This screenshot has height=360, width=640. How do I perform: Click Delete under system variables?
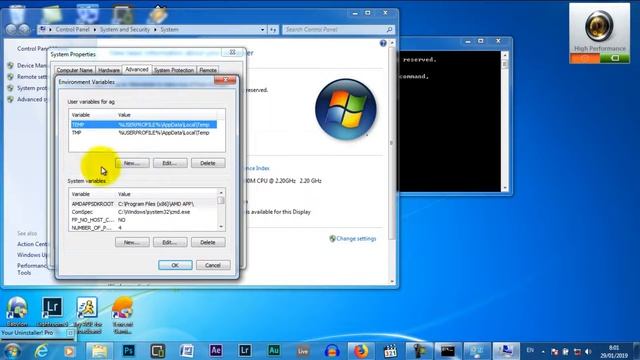tap(208, 242)
